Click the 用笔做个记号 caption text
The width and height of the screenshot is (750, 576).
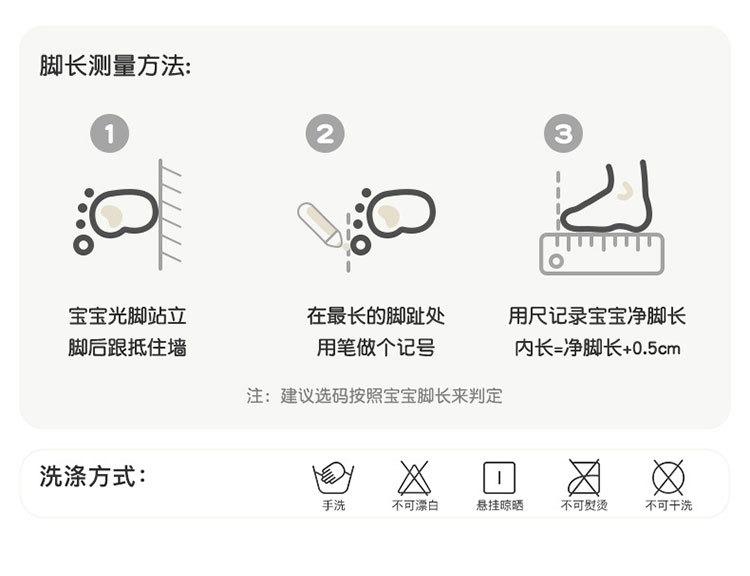(376, 347)
